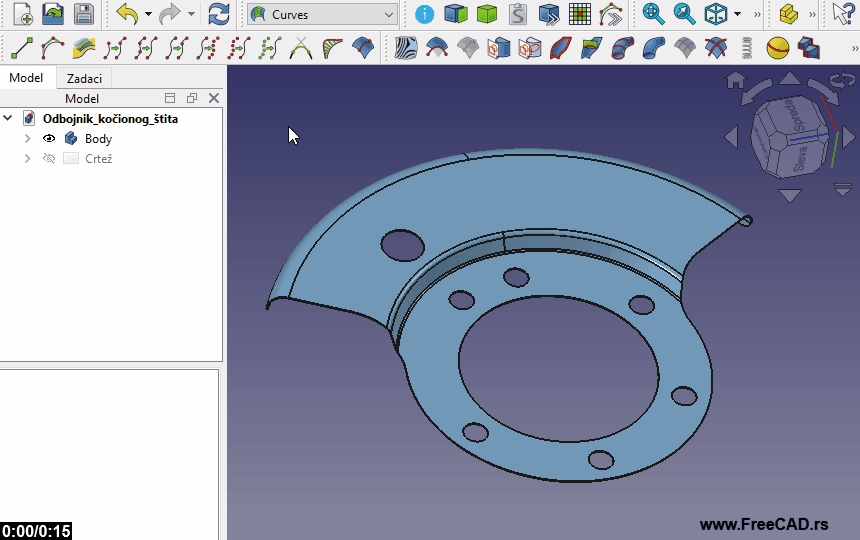Rotate view left with navigation cube left arrow
This screenshot has width=860, height=540.
point(731,137)
